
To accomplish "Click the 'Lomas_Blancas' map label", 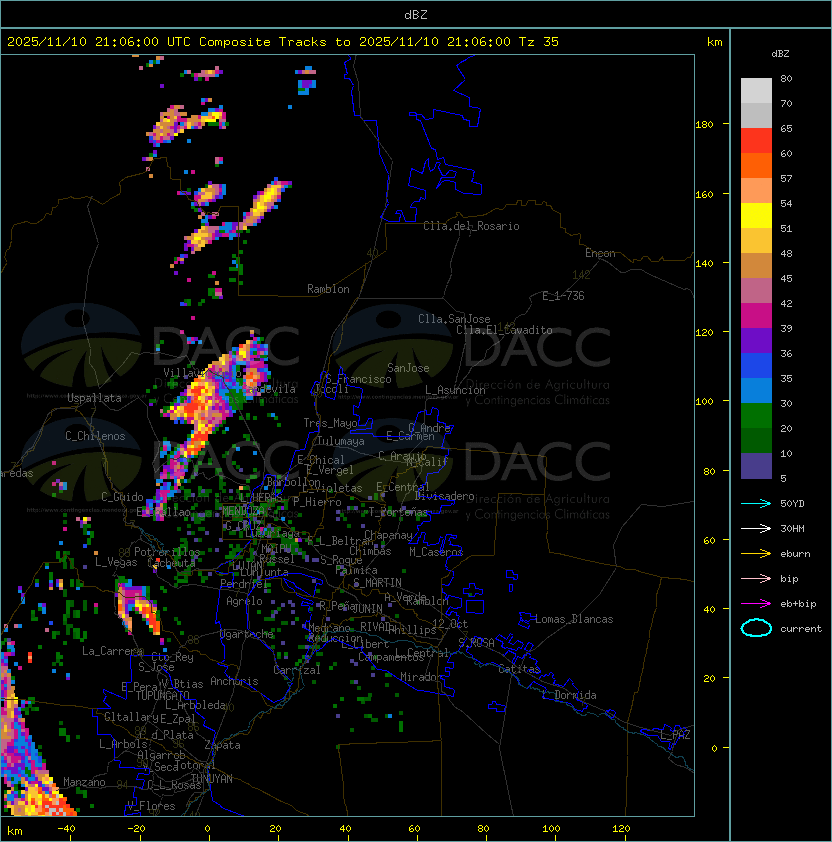I will click(574, 619).
